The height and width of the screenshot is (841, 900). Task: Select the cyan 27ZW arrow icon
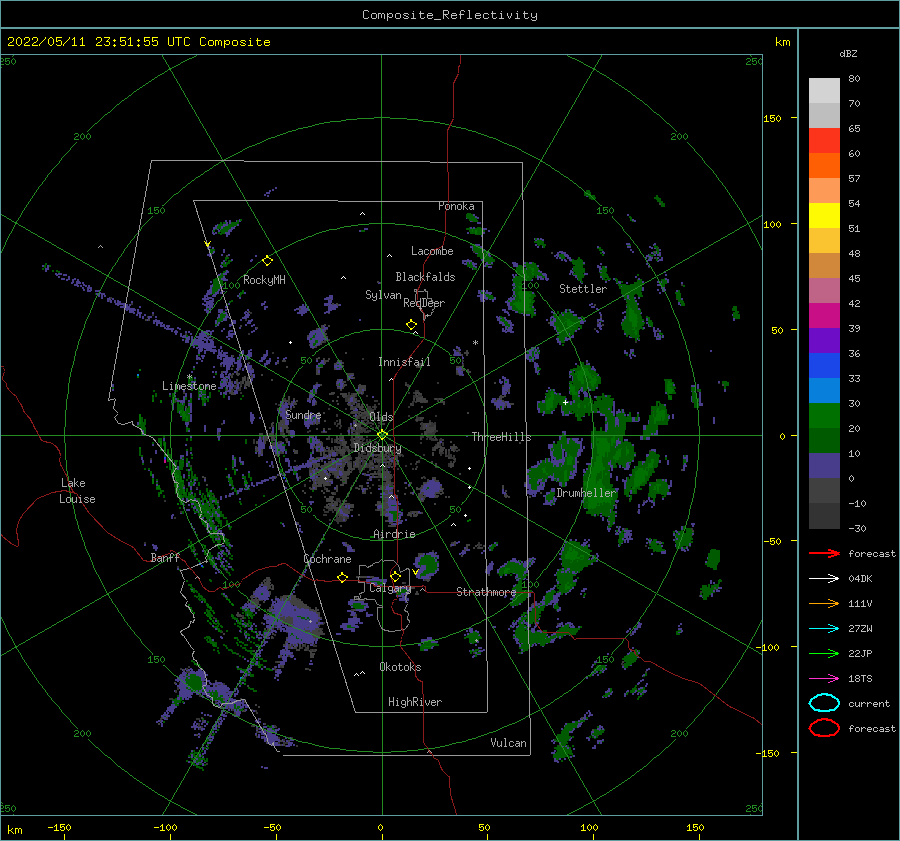click(x=824, y=628)
